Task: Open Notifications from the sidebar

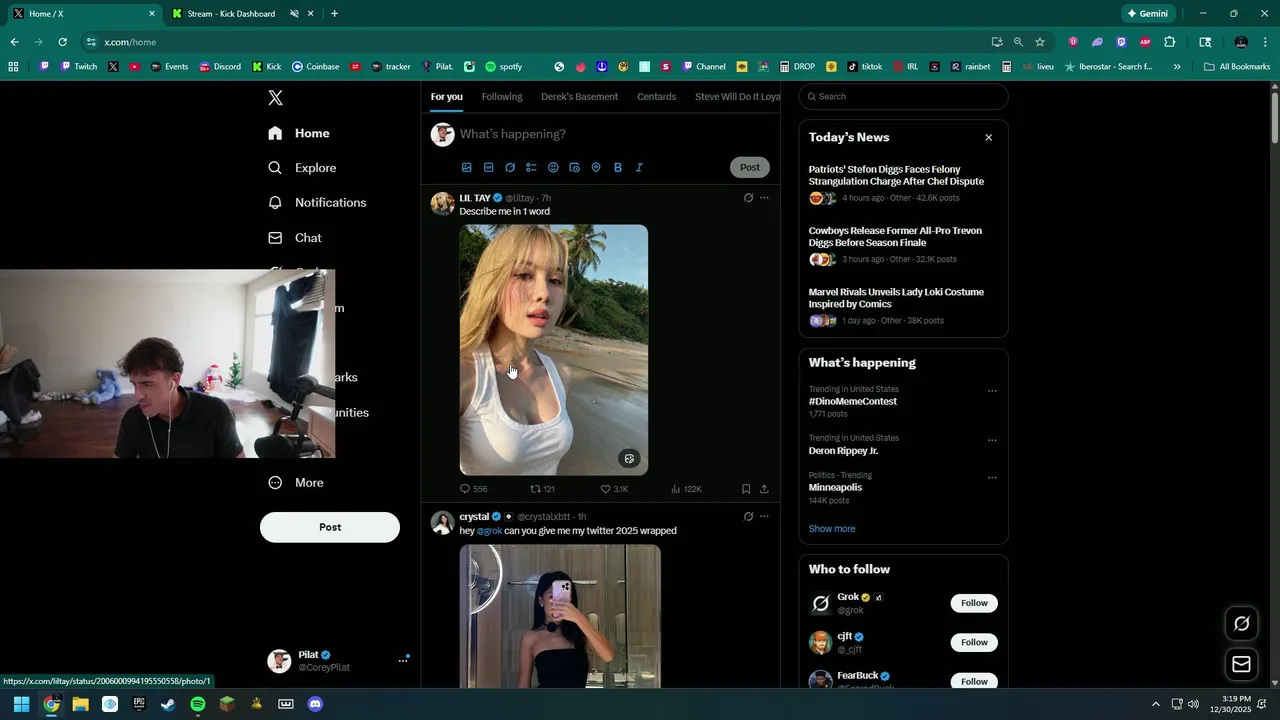Action: pyautogui.click(x=317, y=203)
